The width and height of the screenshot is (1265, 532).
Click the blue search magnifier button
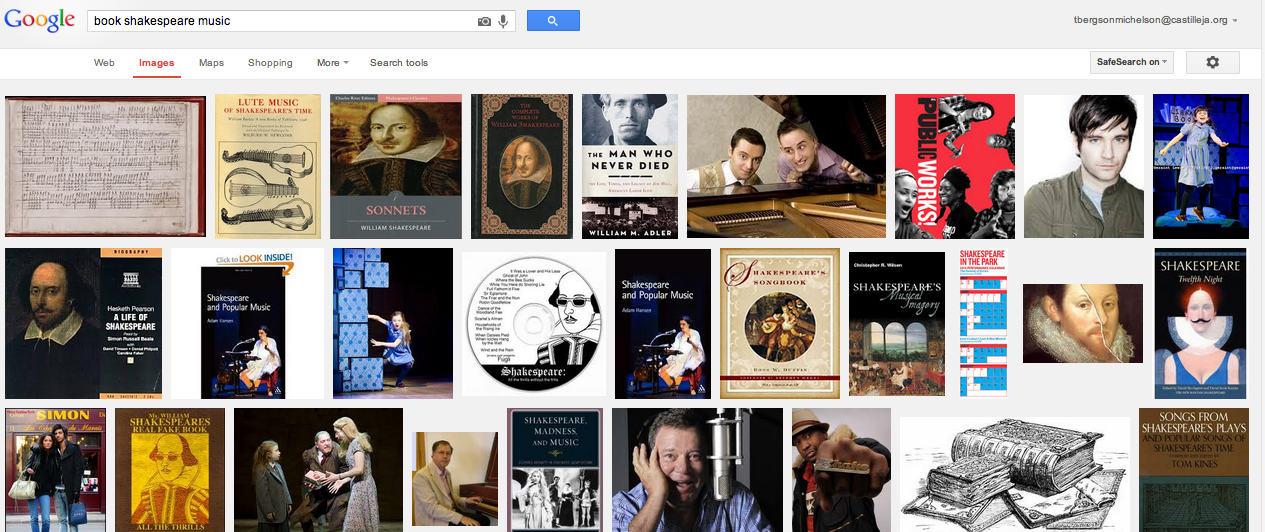(x=554, y=21)
